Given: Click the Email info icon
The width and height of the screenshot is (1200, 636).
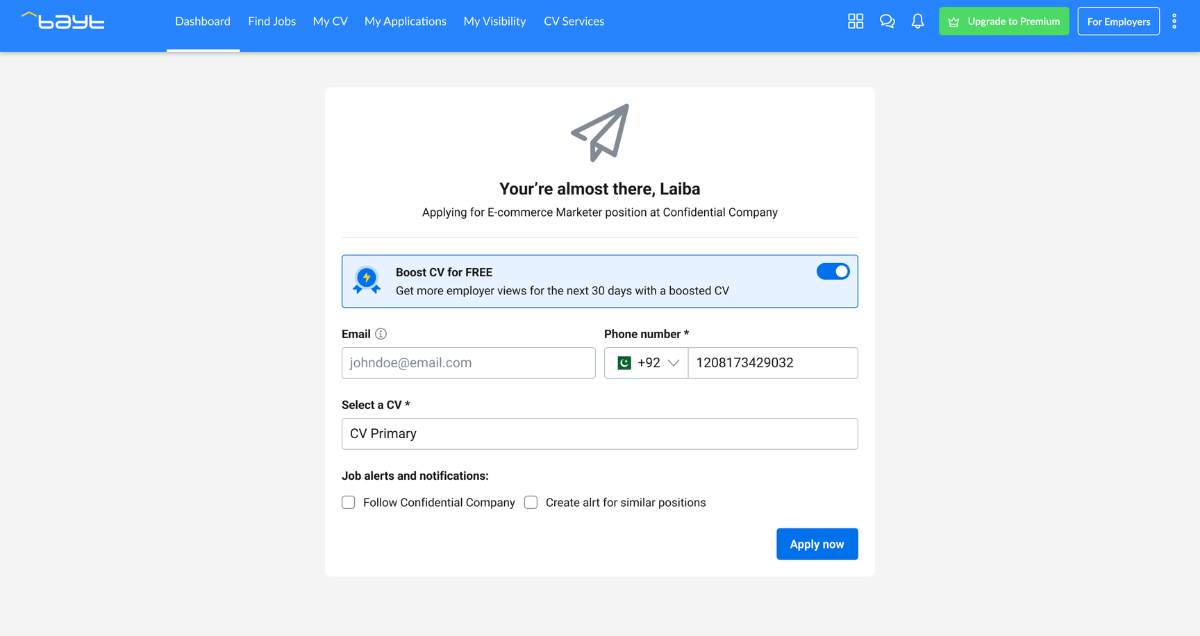Looking at the screenshot, I should (381, 334).
